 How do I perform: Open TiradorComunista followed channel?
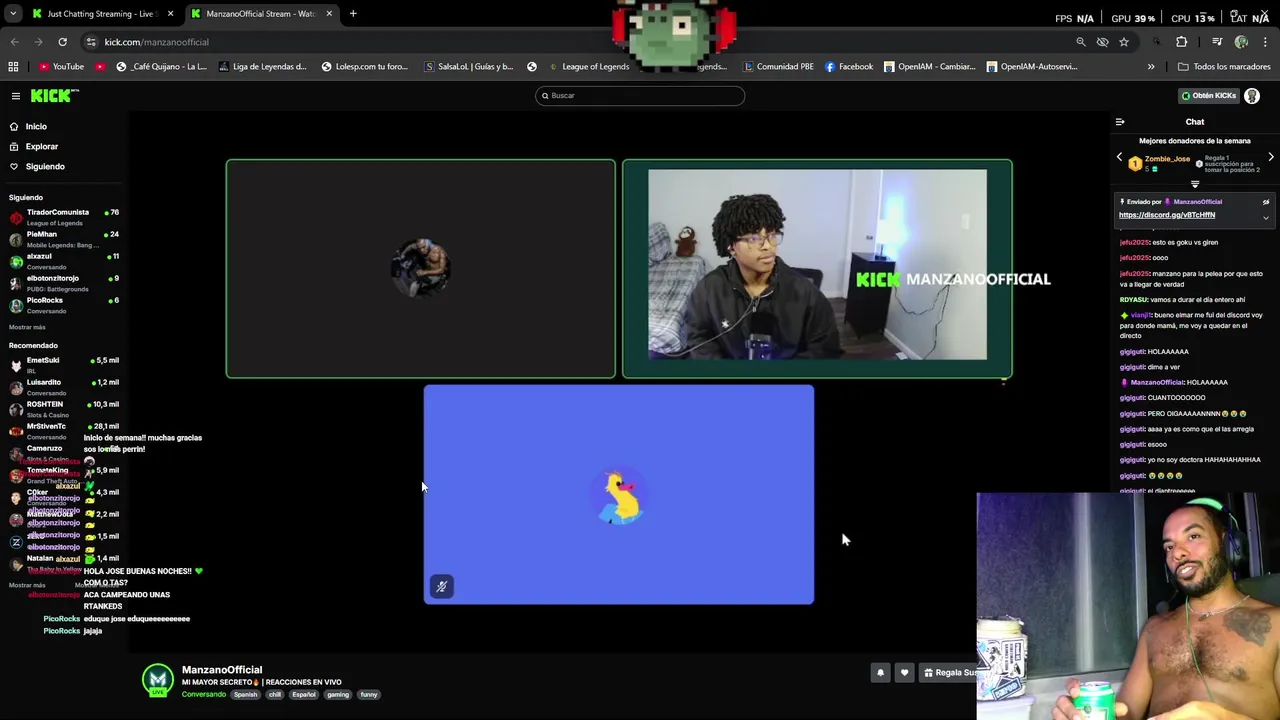coord(64,217)
